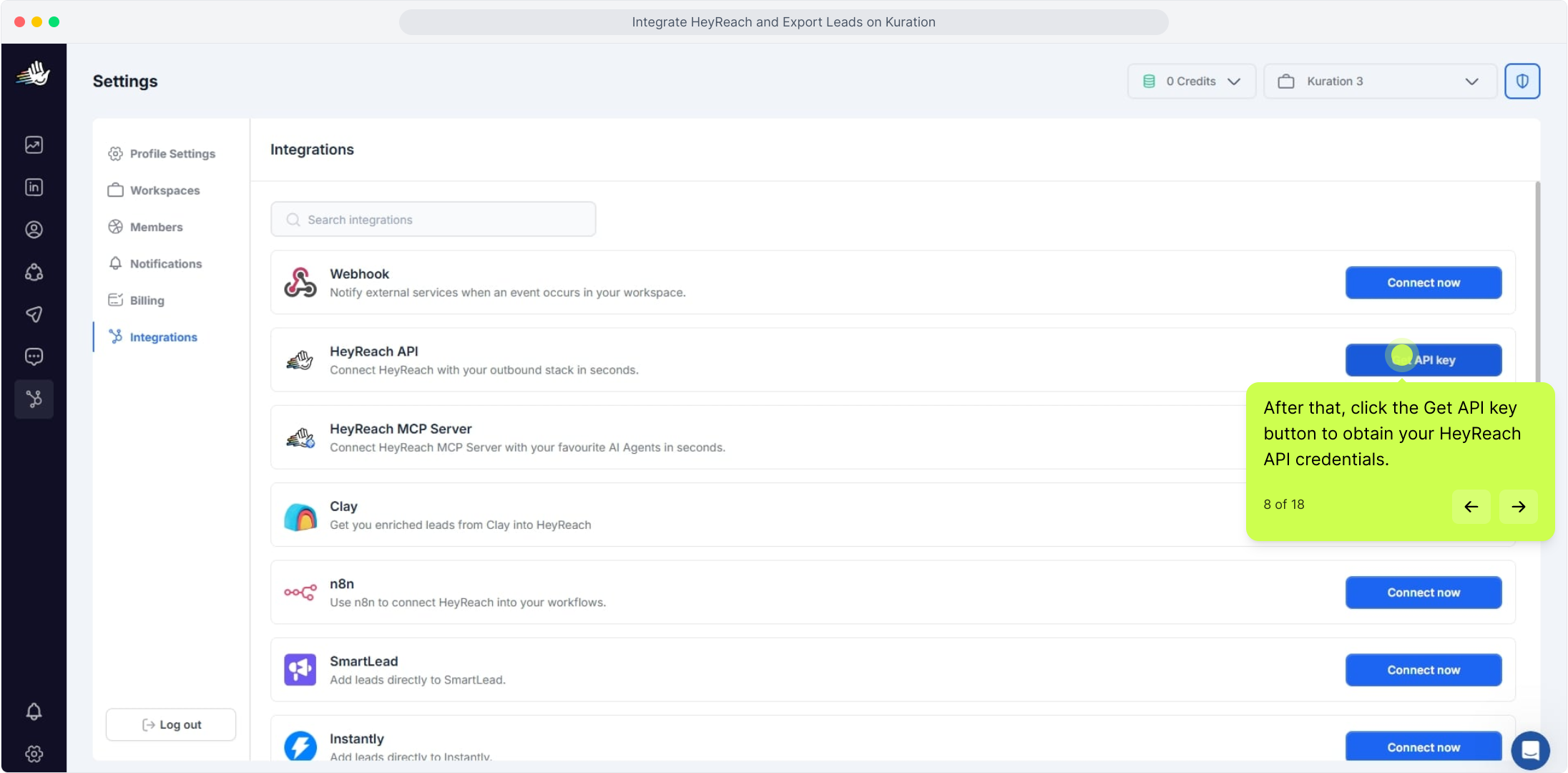Click the HeyReach MCP Server logo

(x=300, y=437)
